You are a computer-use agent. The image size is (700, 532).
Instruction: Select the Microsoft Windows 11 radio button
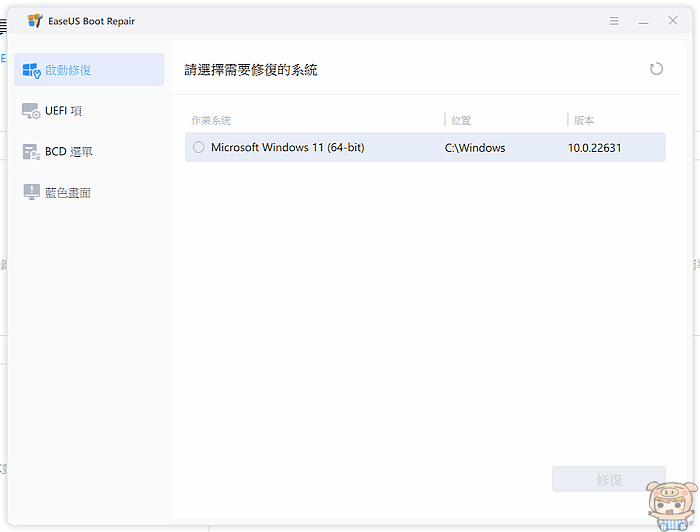pyautogui.click(x=198, y=147)
